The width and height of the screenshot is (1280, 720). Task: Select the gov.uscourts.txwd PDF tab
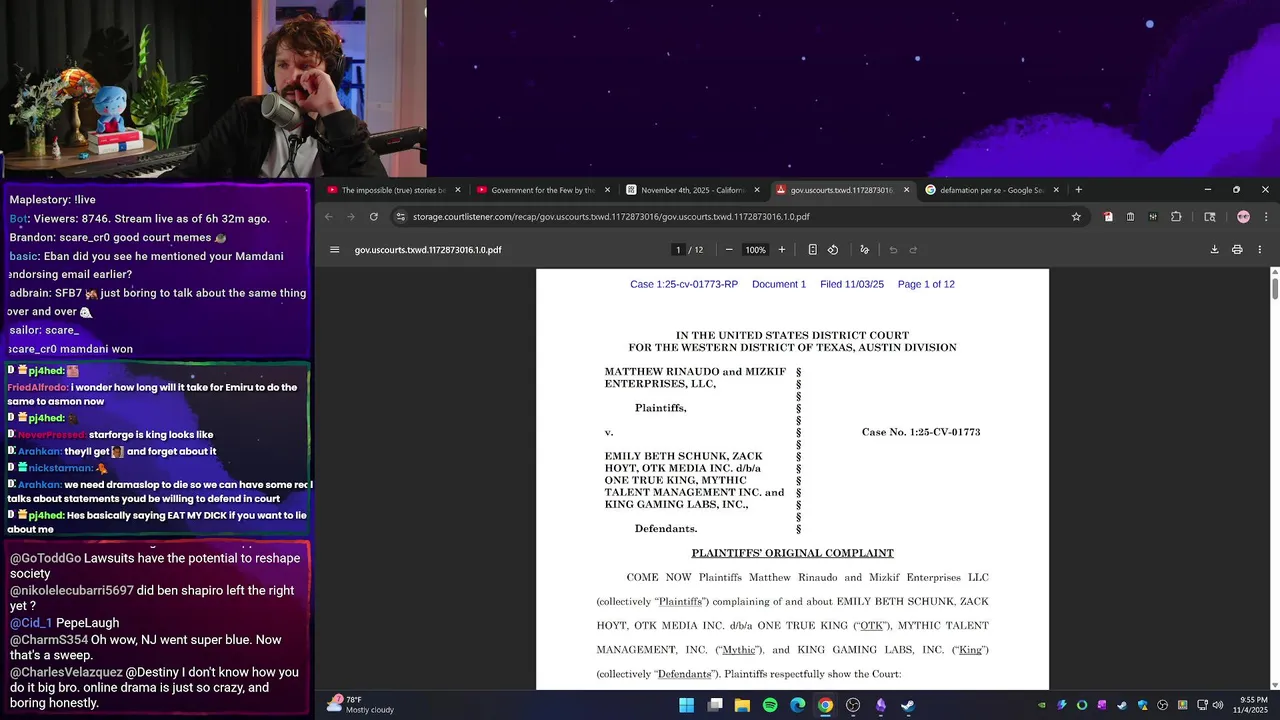(x=842, y=190)
